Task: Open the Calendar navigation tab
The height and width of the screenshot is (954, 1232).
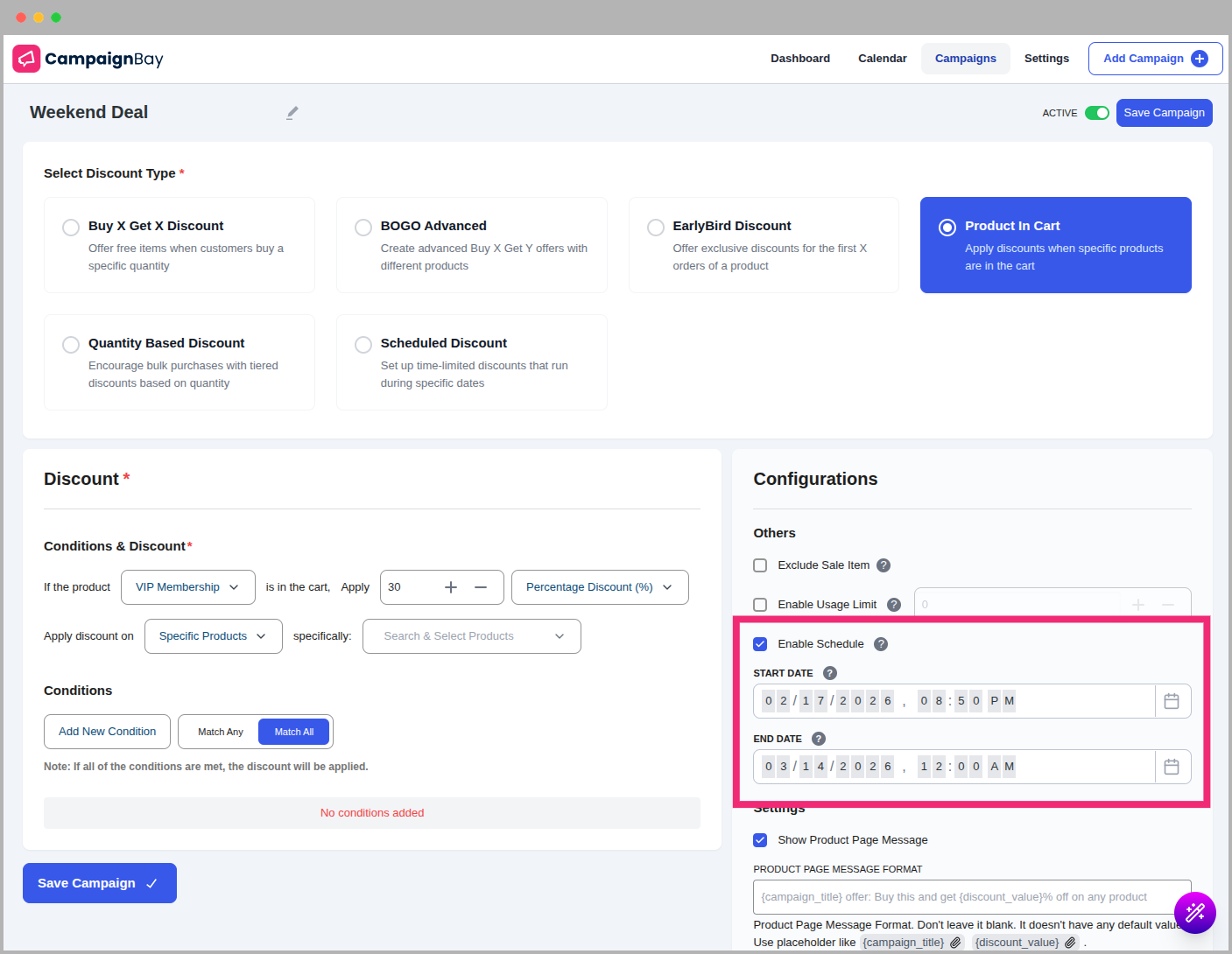Action: click(x=882, y=58)
